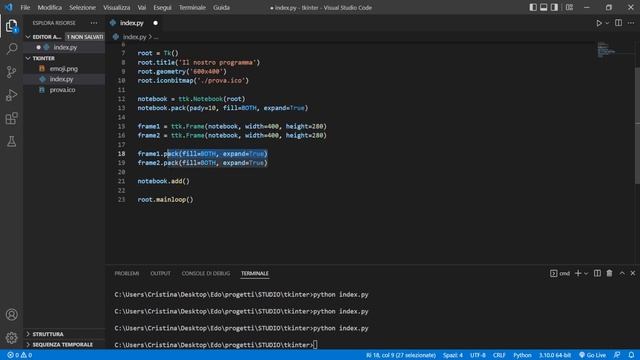Open the Extensions view

click(11, 118)
